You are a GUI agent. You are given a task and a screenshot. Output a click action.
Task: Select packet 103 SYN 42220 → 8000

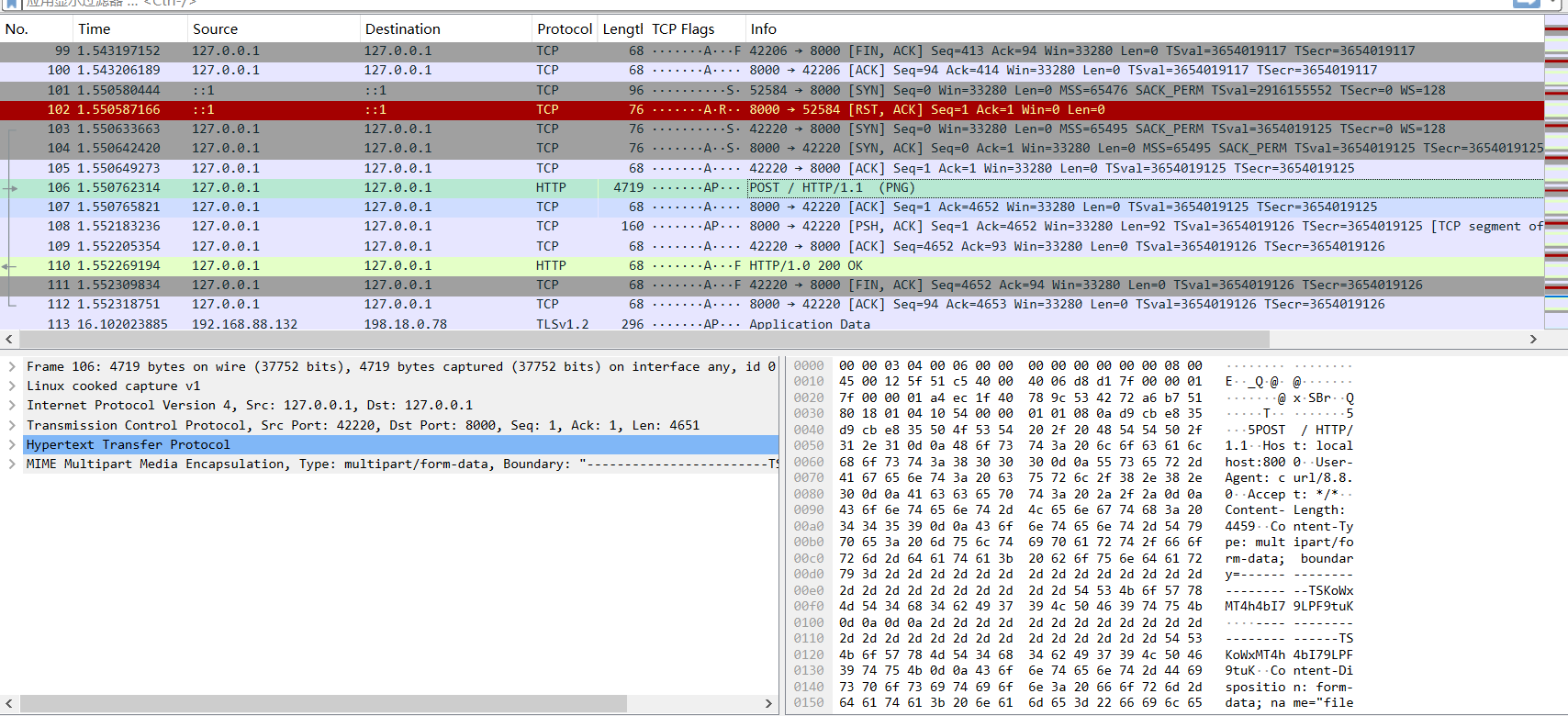click(771, 129)
